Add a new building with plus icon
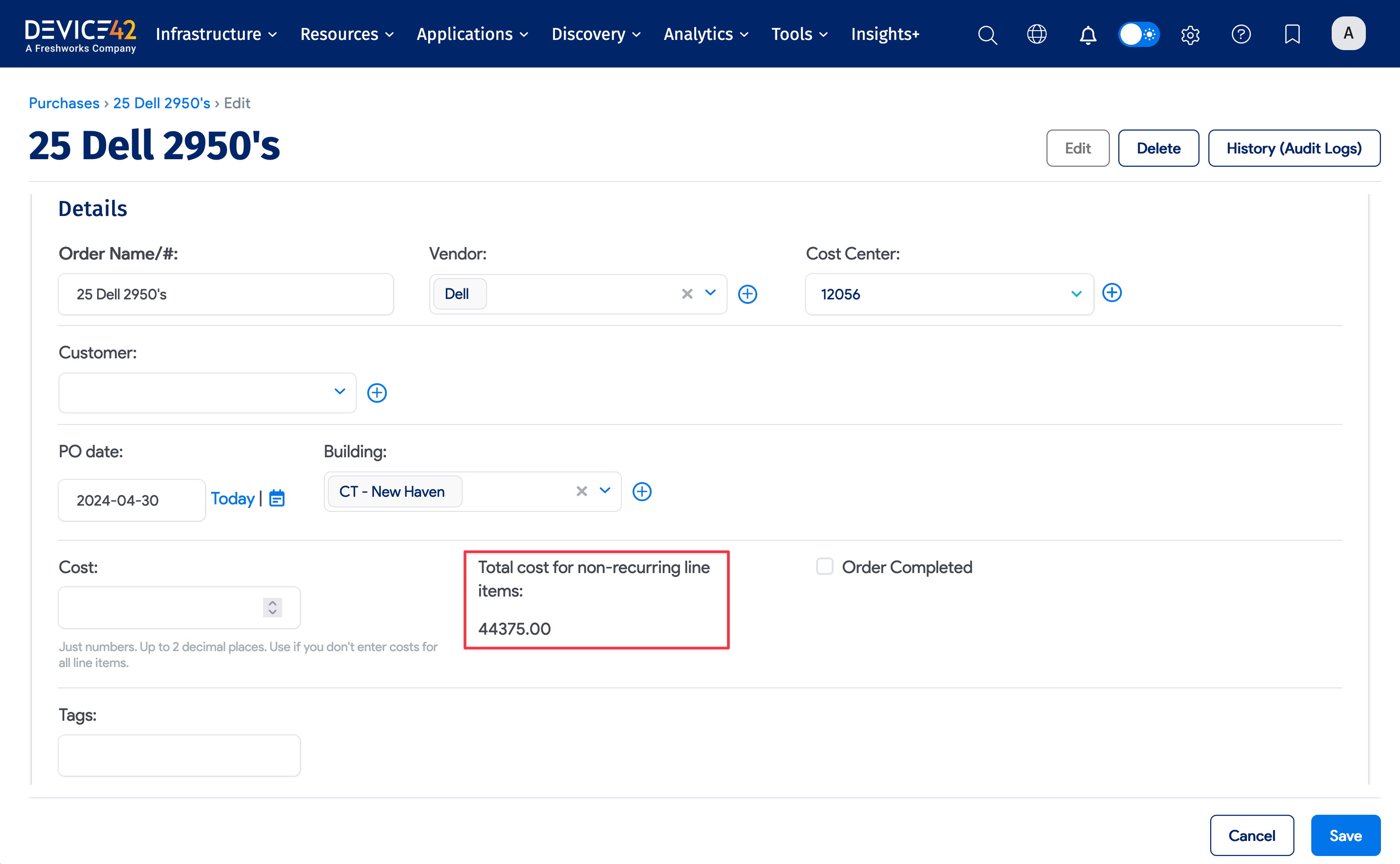The height and width of the screenshot is (864, 1400). [x=642, y=491]
